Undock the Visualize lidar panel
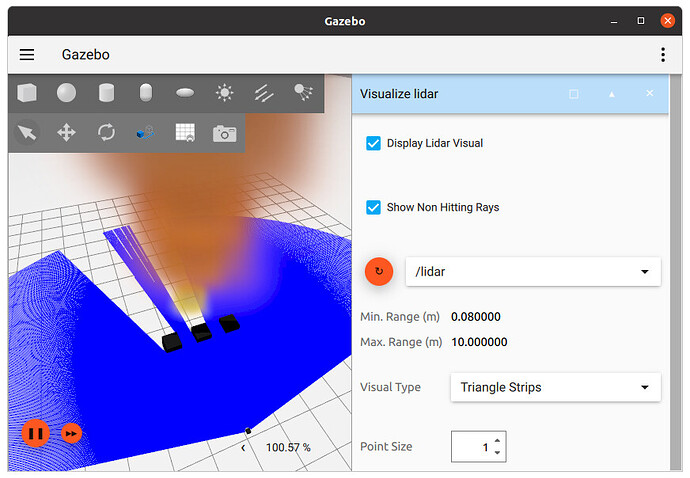 [574, 94]
